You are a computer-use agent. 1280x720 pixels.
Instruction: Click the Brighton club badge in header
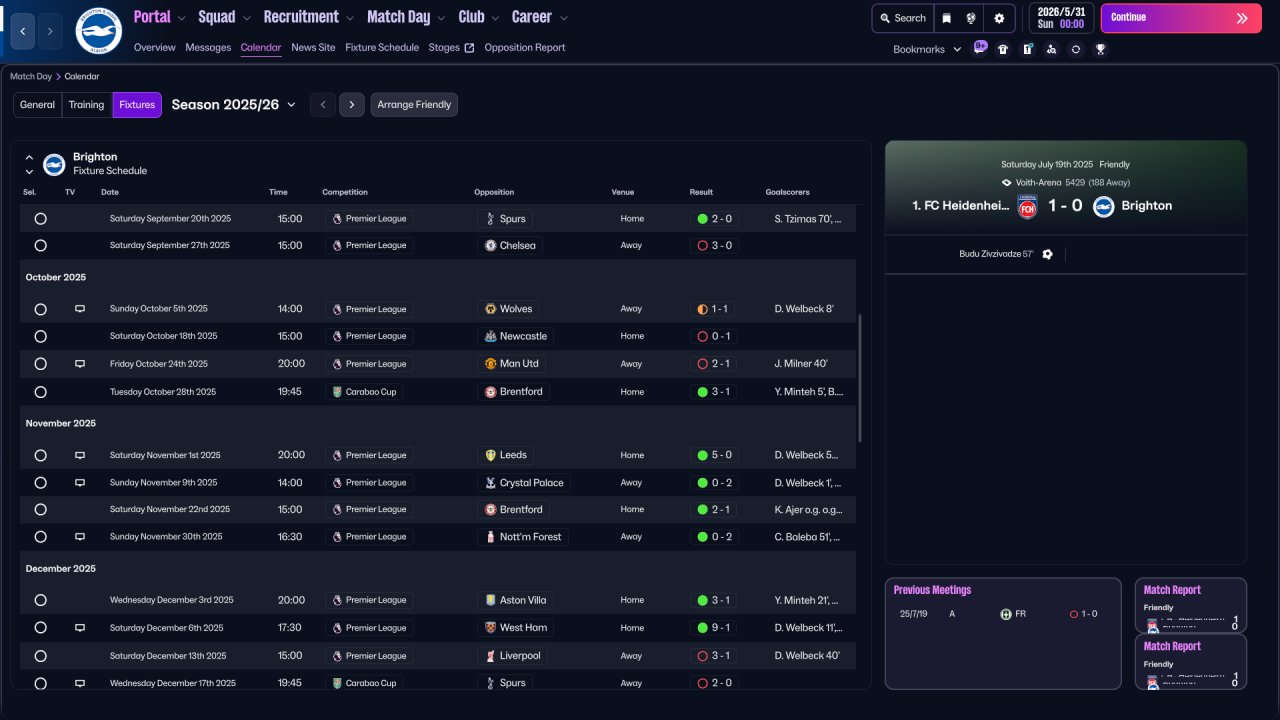point(99,31)
